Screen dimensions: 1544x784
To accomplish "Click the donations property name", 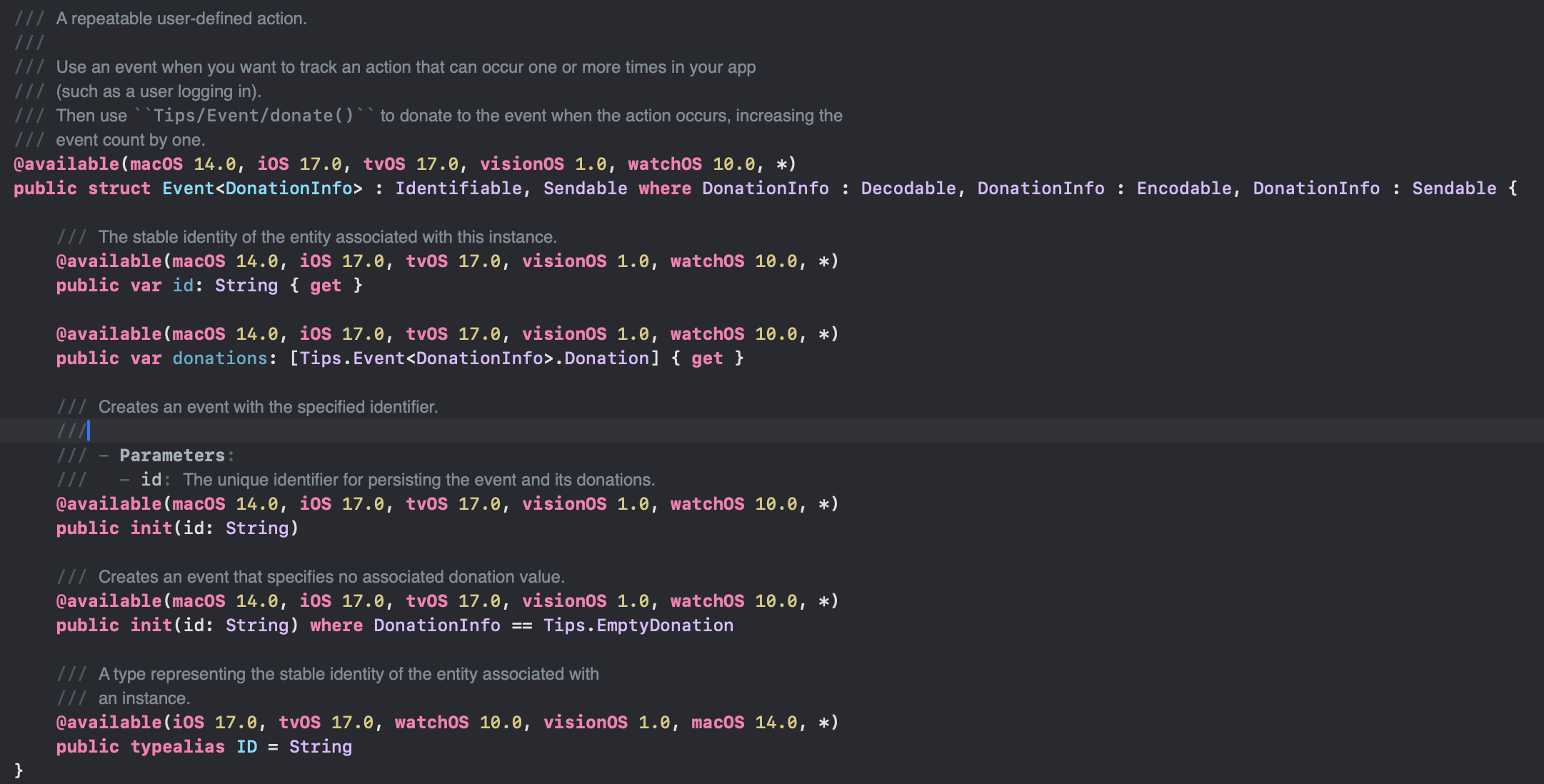I will coord(220,358).
